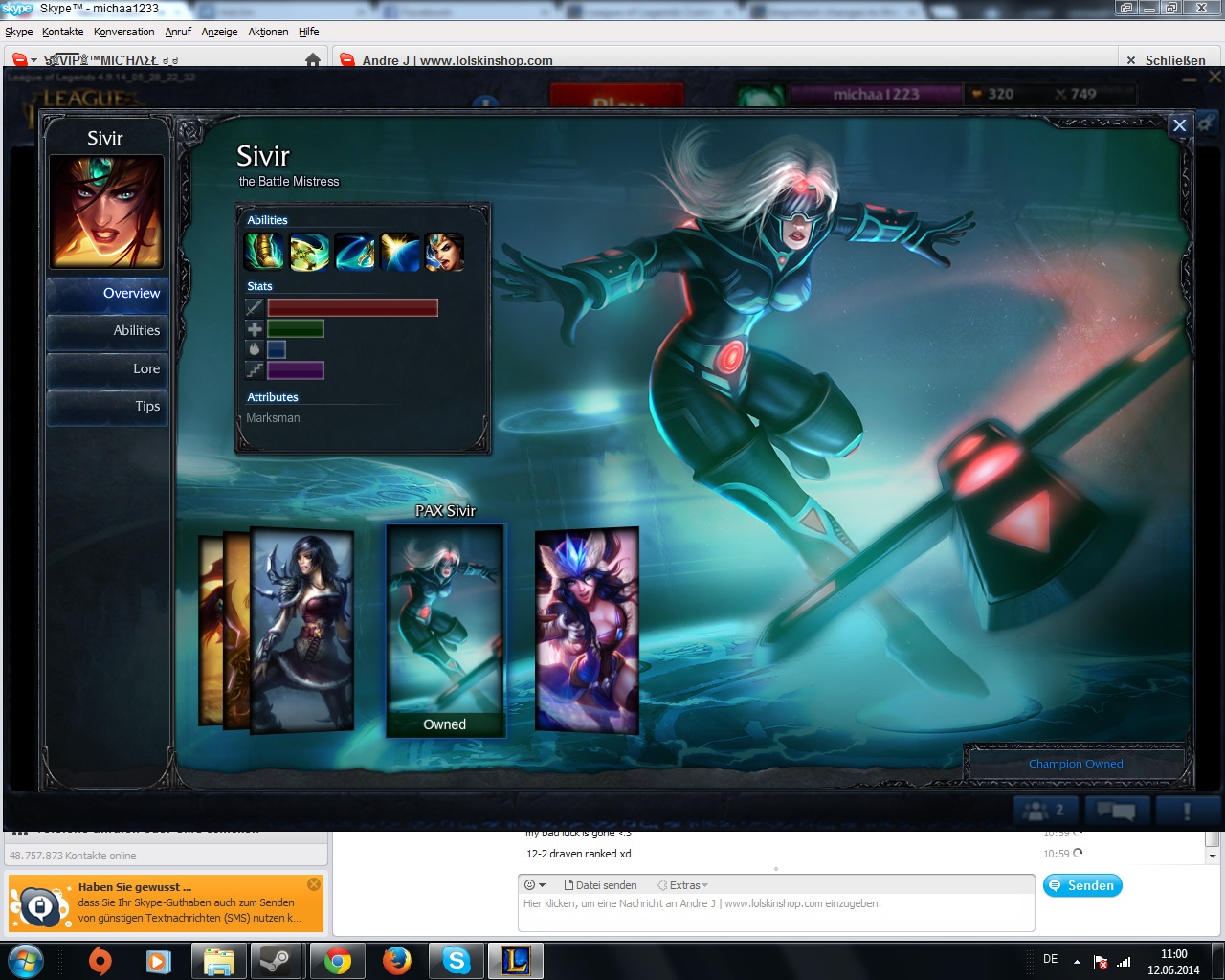Open the Windows Start menu
This screenshot has width=1225, height=980.
point(26,960)
